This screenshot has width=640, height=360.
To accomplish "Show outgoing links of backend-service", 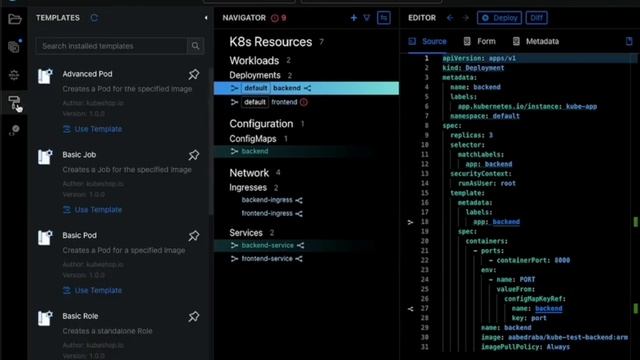I will 301,245.
